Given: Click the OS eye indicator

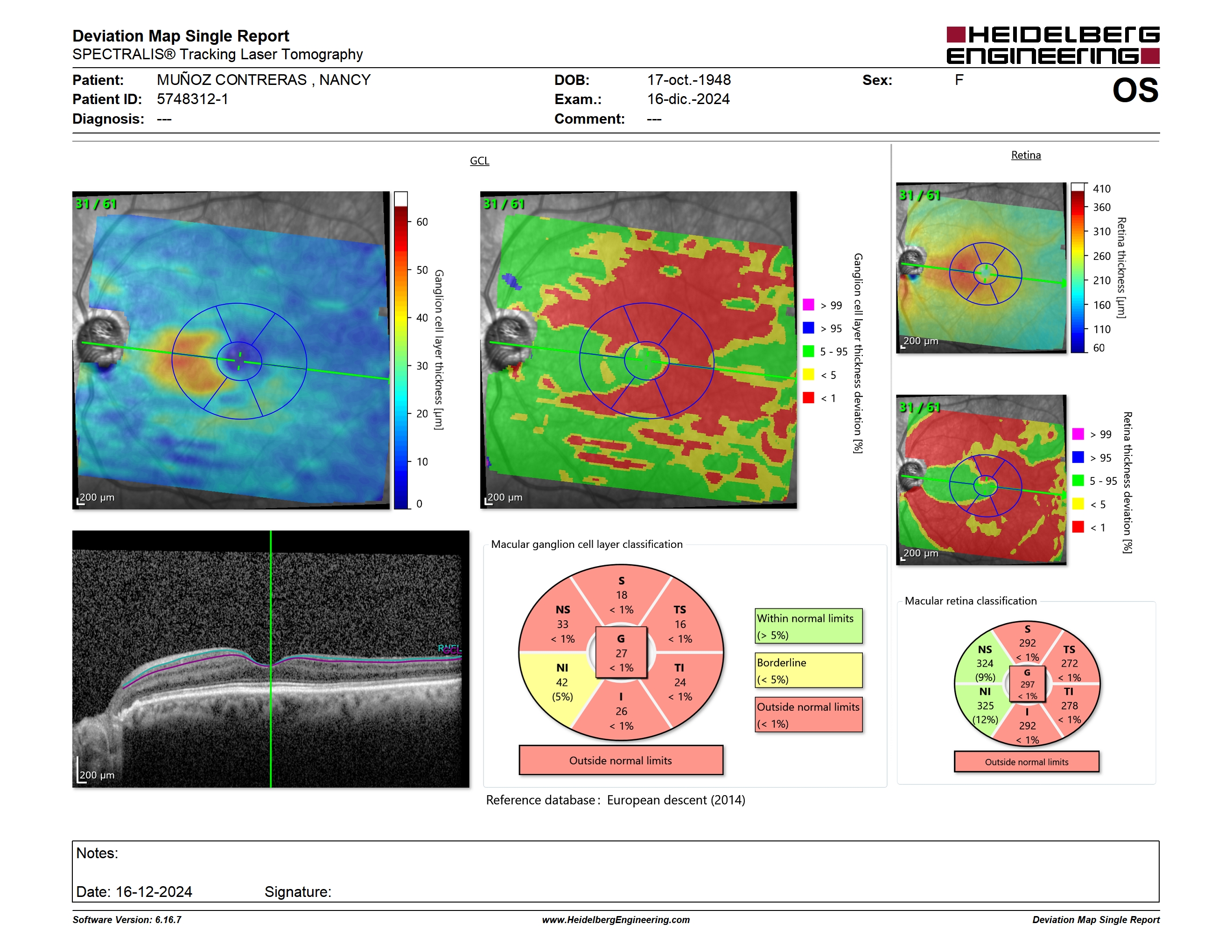Looking at the screenshot, I should click(1135, 90).
